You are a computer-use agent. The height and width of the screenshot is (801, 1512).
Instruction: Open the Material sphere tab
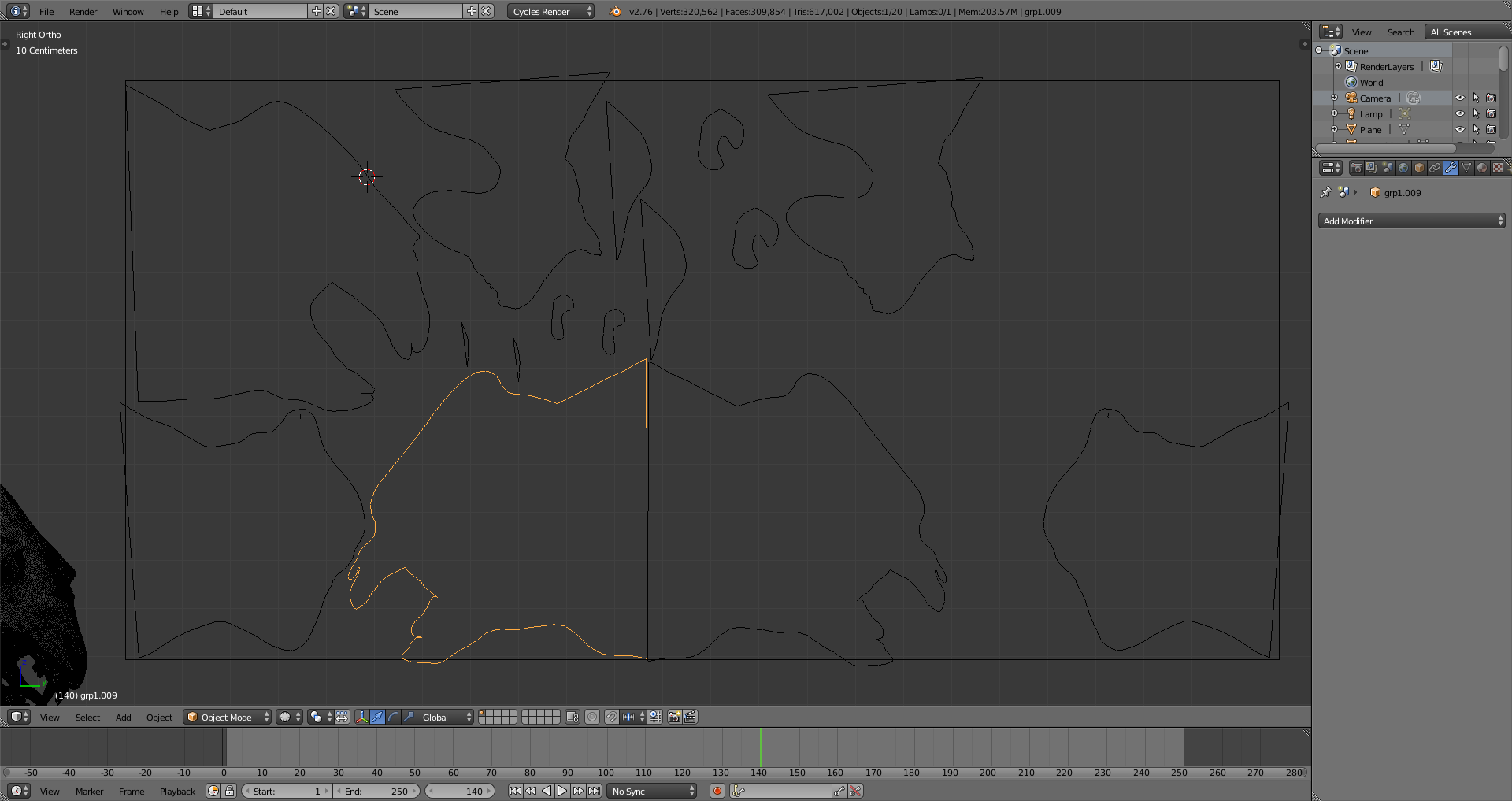1482,168
